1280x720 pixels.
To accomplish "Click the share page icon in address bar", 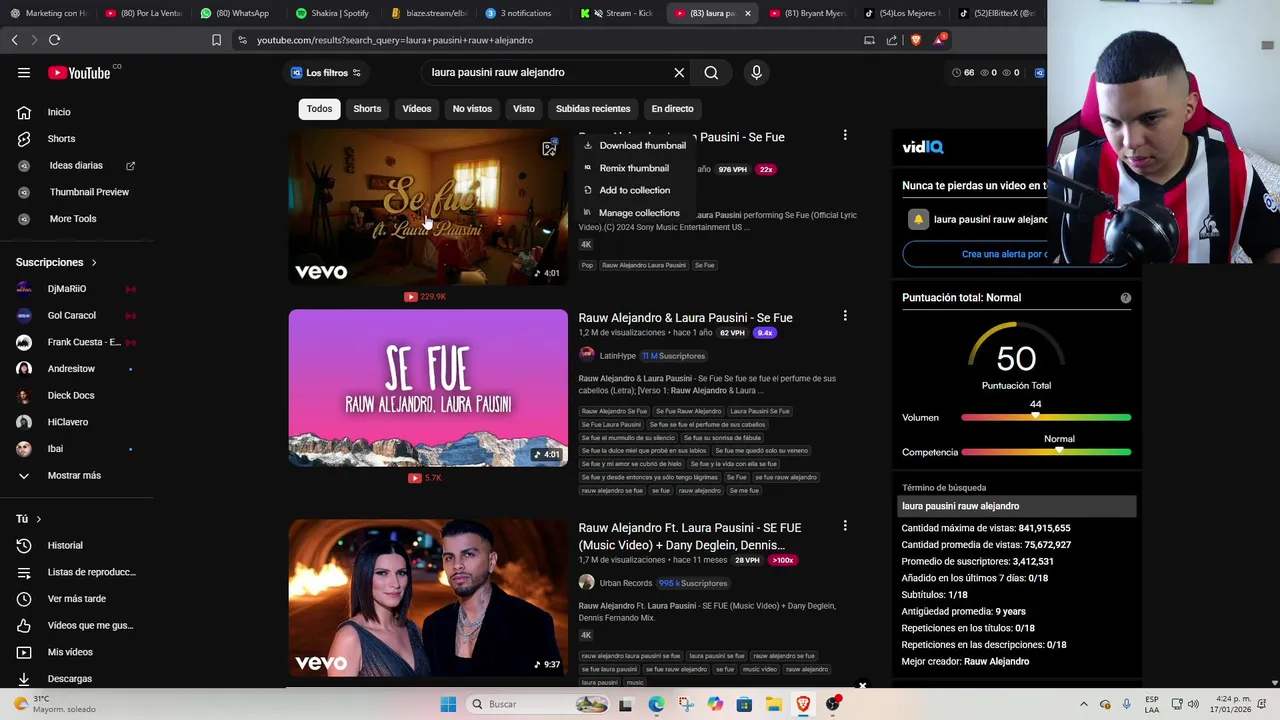I will point(892,40).
